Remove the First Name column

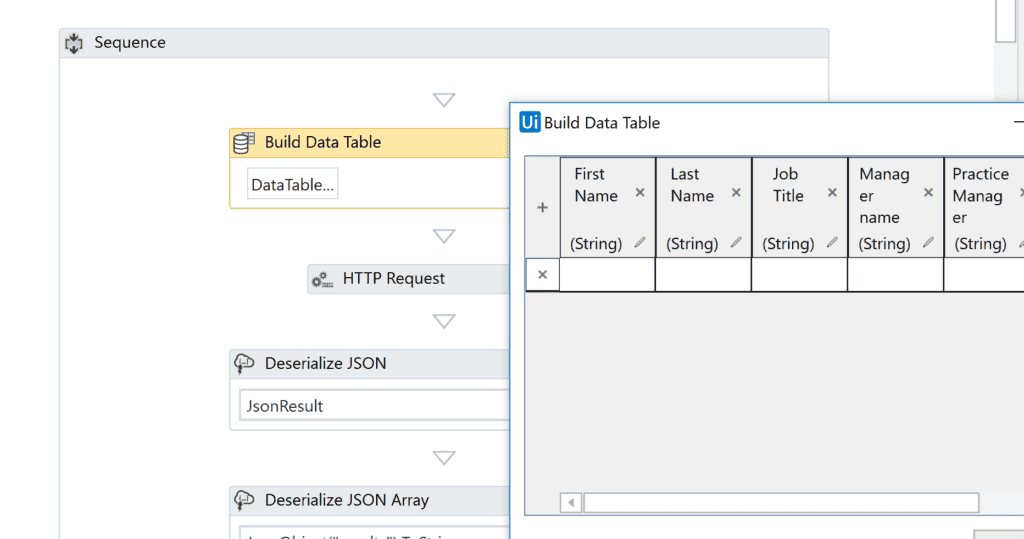pyautogui.click(x=640, y=193)
